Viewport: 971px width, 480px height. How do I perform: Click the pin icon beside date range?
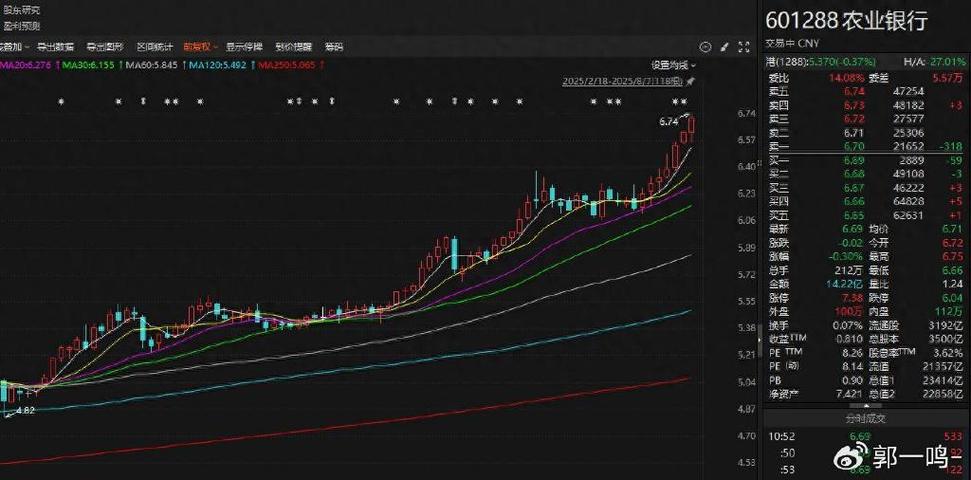point(690,80)
